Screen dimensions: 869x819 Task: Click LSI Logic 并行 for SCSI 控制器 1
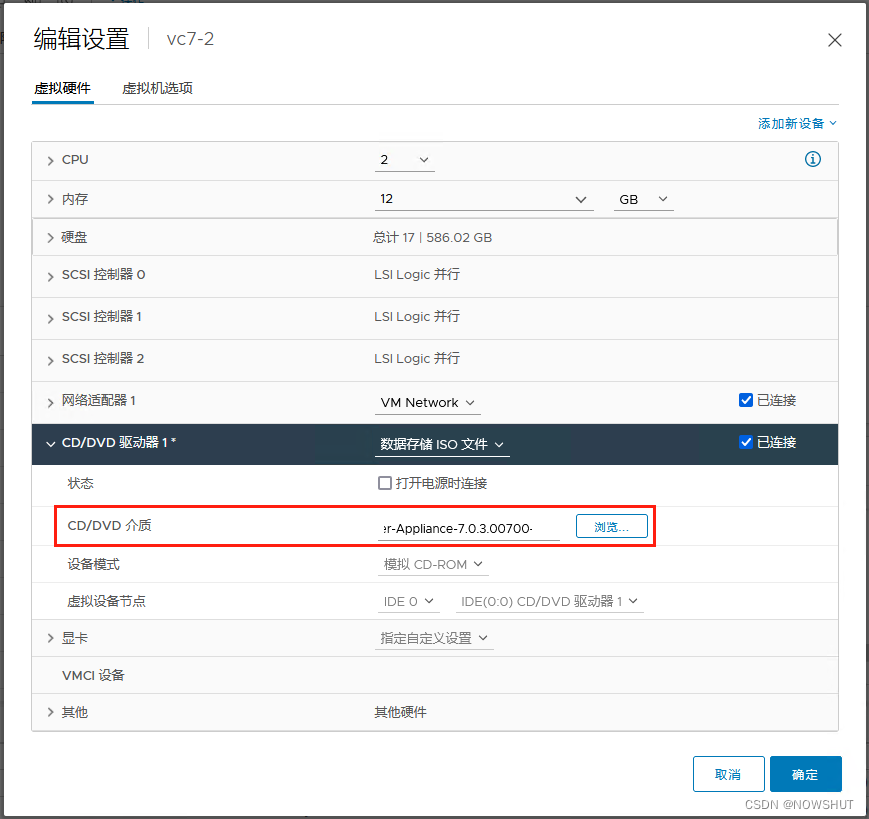417,317
